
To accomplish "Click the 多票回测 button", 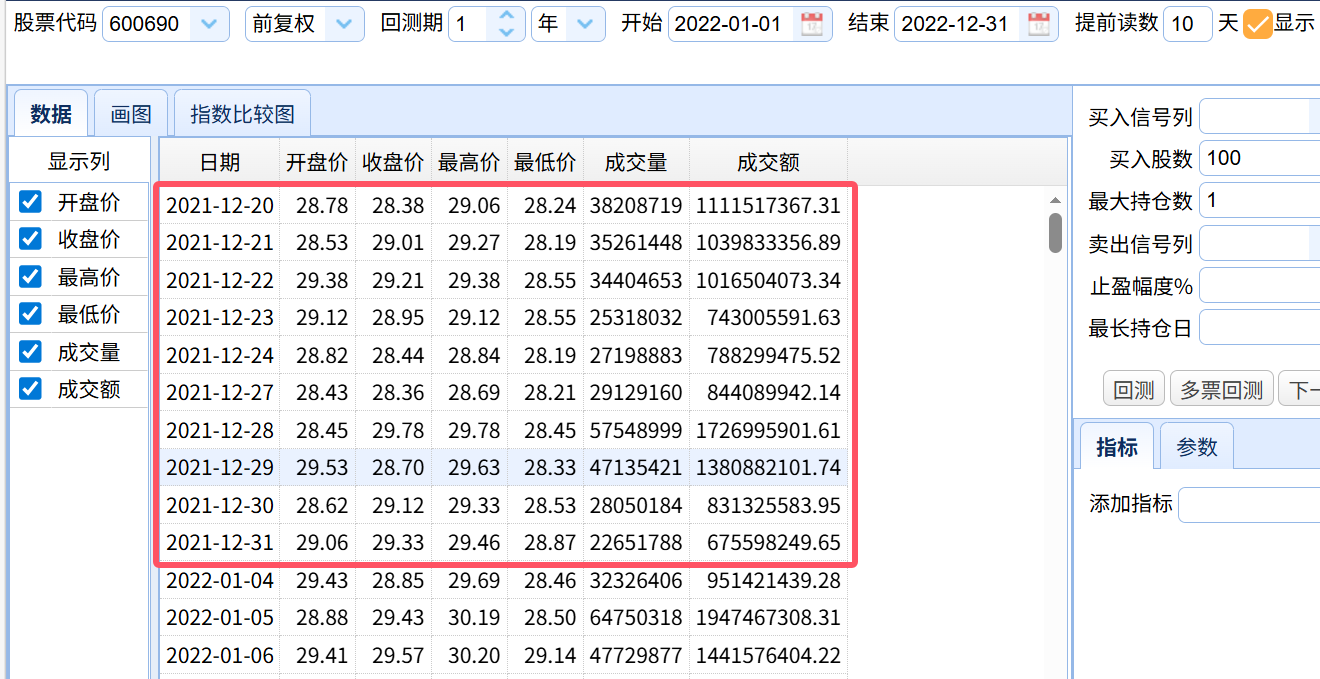I will point(1222,389).
